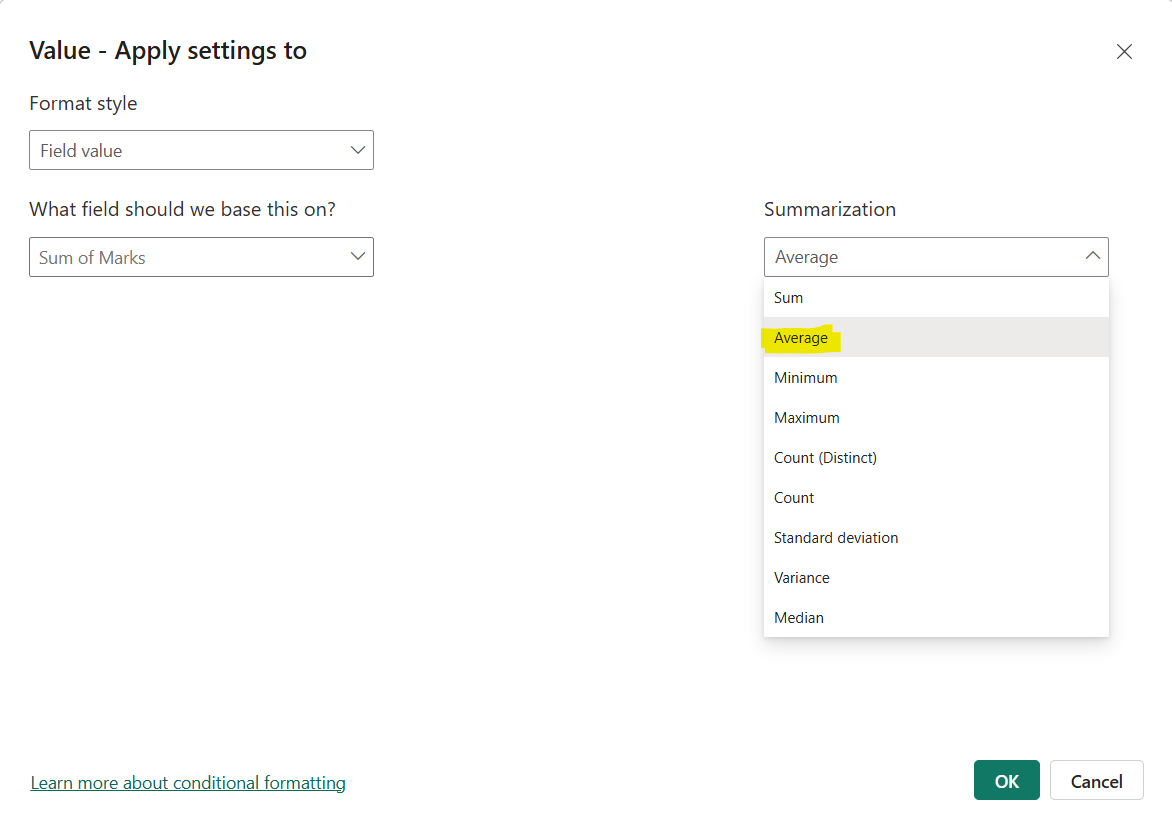Select Median as the summarization method
This screenshot has height=825, width=1172.
pos(798,617)
